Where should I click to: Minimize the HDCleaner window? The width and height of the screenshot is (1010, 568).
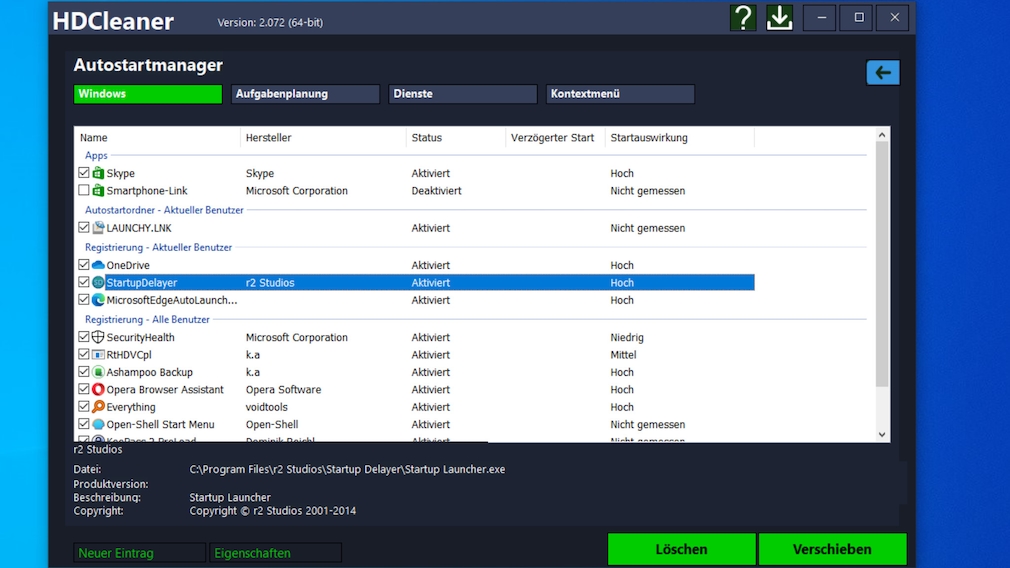821,18
